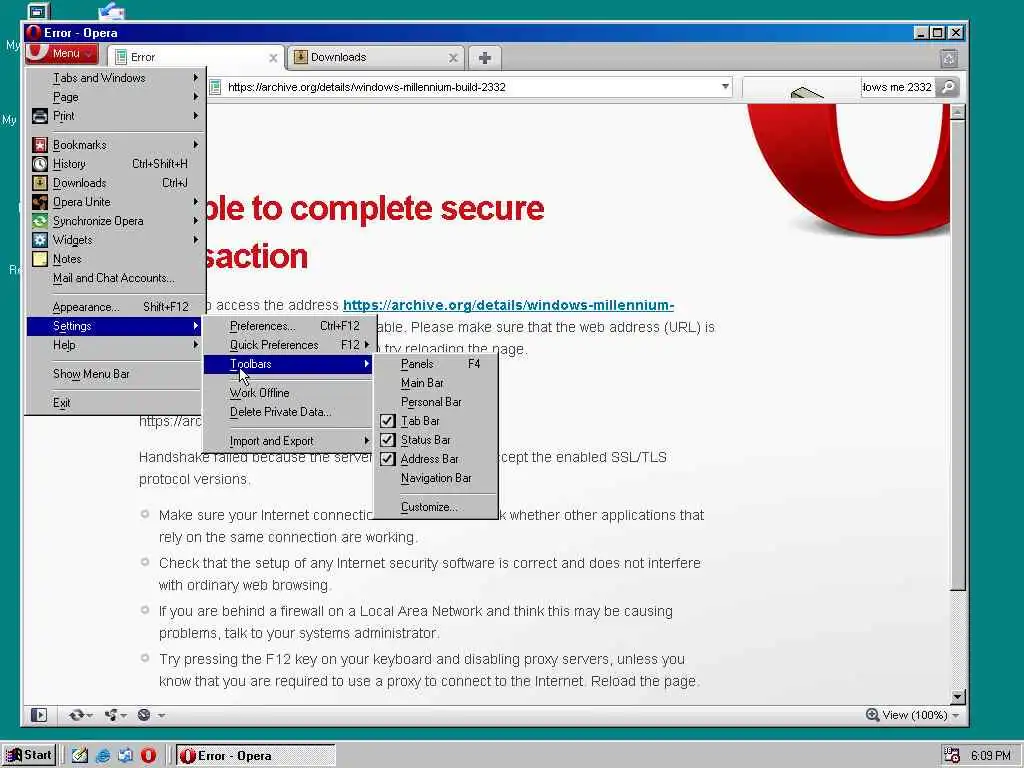The height and width of the screenshot is (768, 1024).
Task: Click the address bar URL field
Action: coord(470,87)
